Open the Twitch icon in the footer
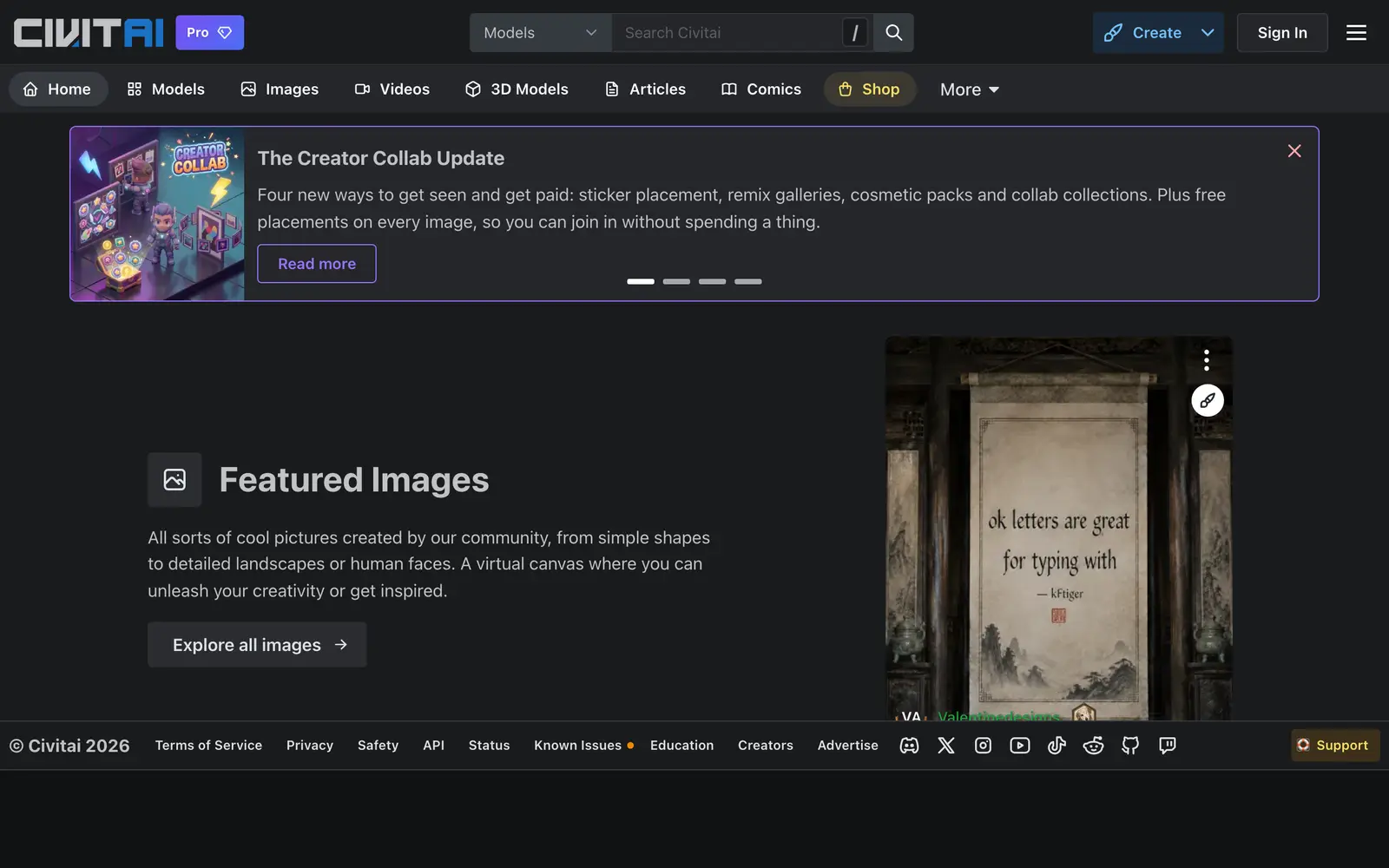This screenshot has height=868, width=1389. [x=1168, y=746]
